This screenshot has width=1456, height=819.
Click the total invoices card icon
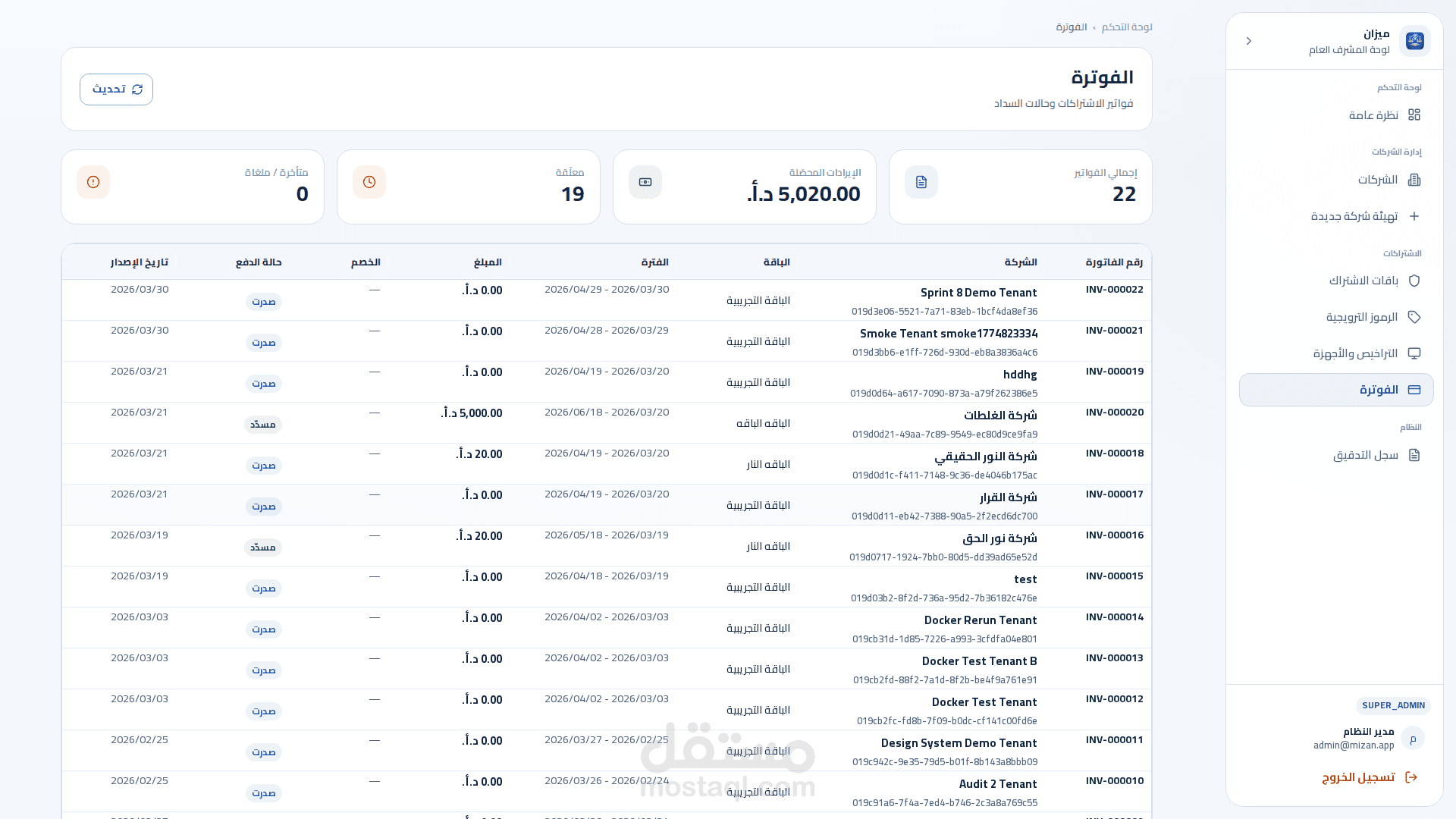click(x=921, y=182)
